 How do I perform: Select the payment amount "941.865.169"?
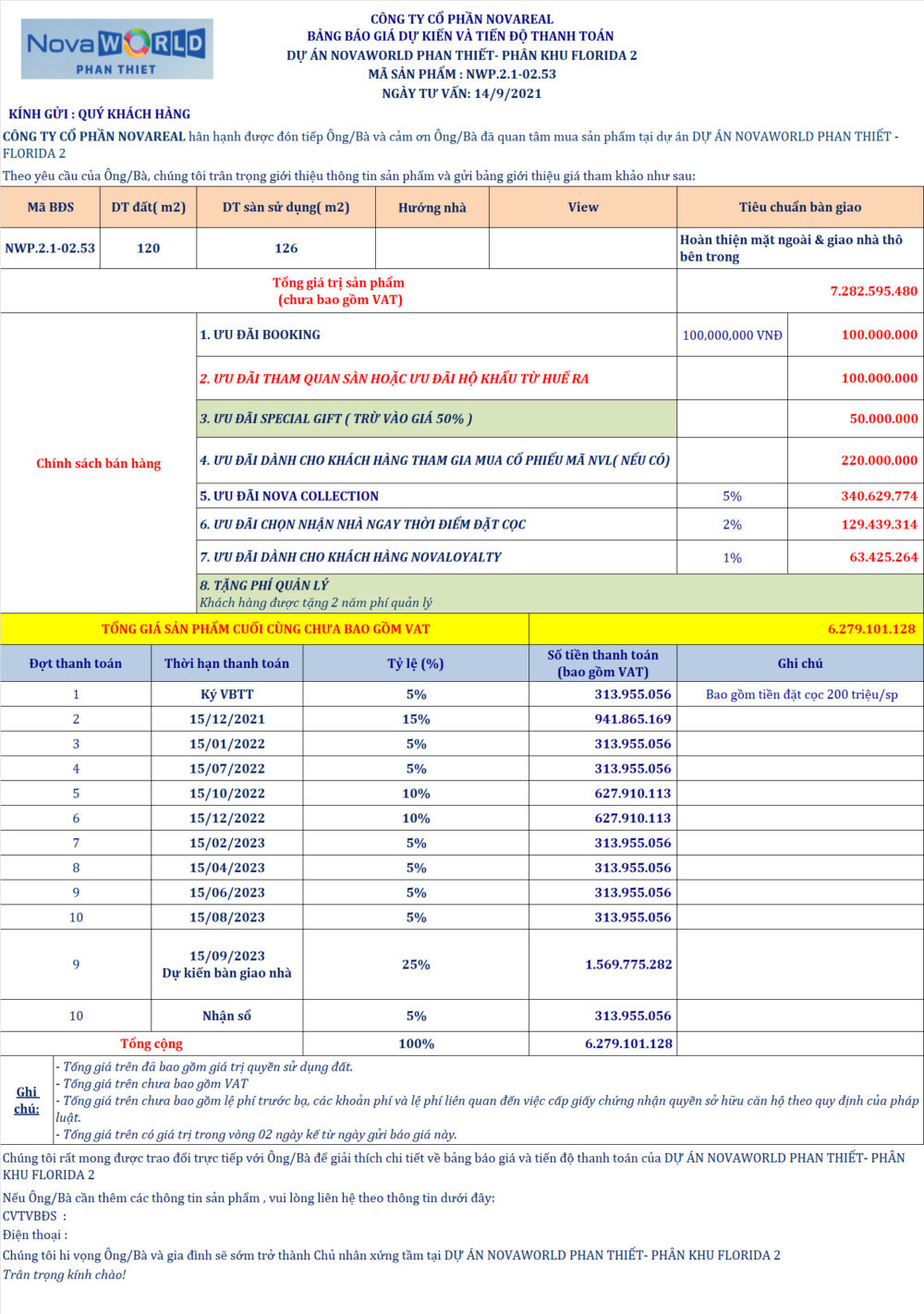click(633, 719)
